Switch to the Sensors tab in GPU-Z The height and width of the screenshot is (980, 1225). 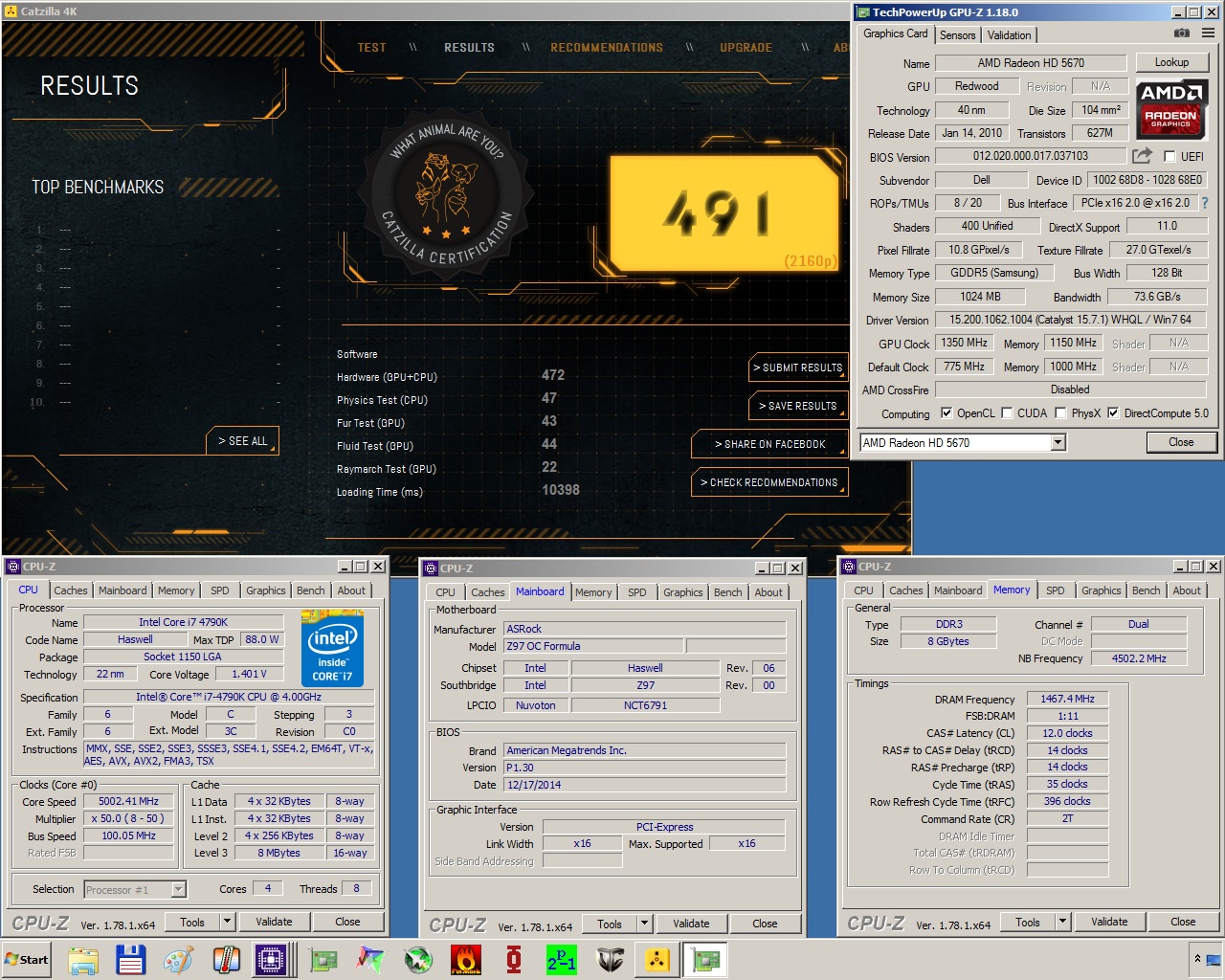[x=957, y=35]
